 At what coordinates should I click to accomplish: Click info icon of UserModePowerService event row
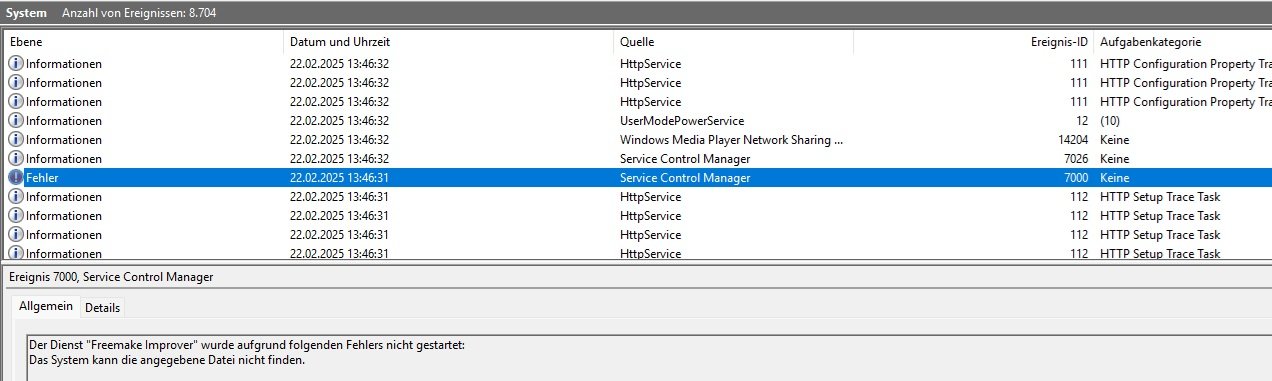point(16,121)
